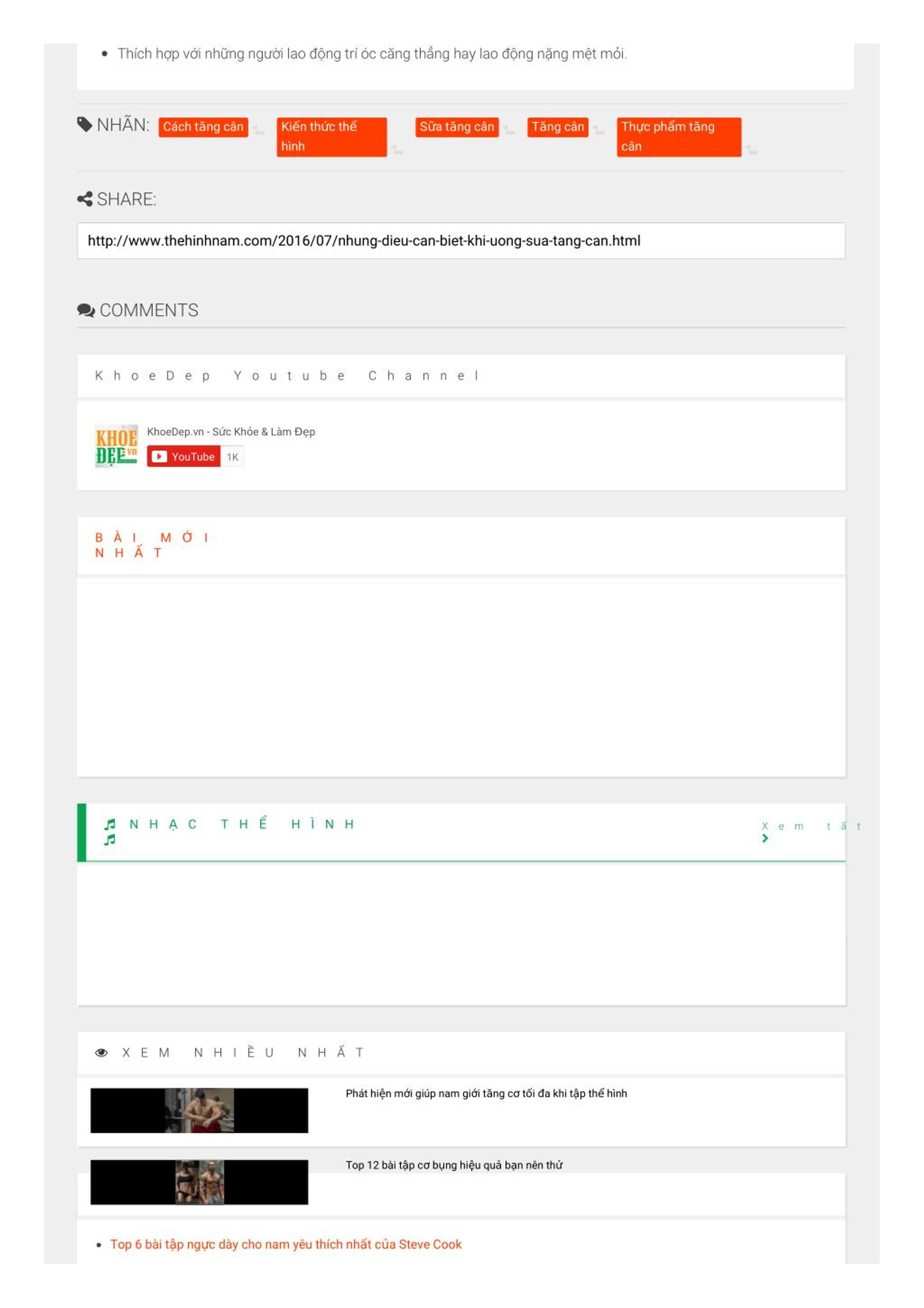
Task: Click the share icon next to SHARE
Action: 84,199
